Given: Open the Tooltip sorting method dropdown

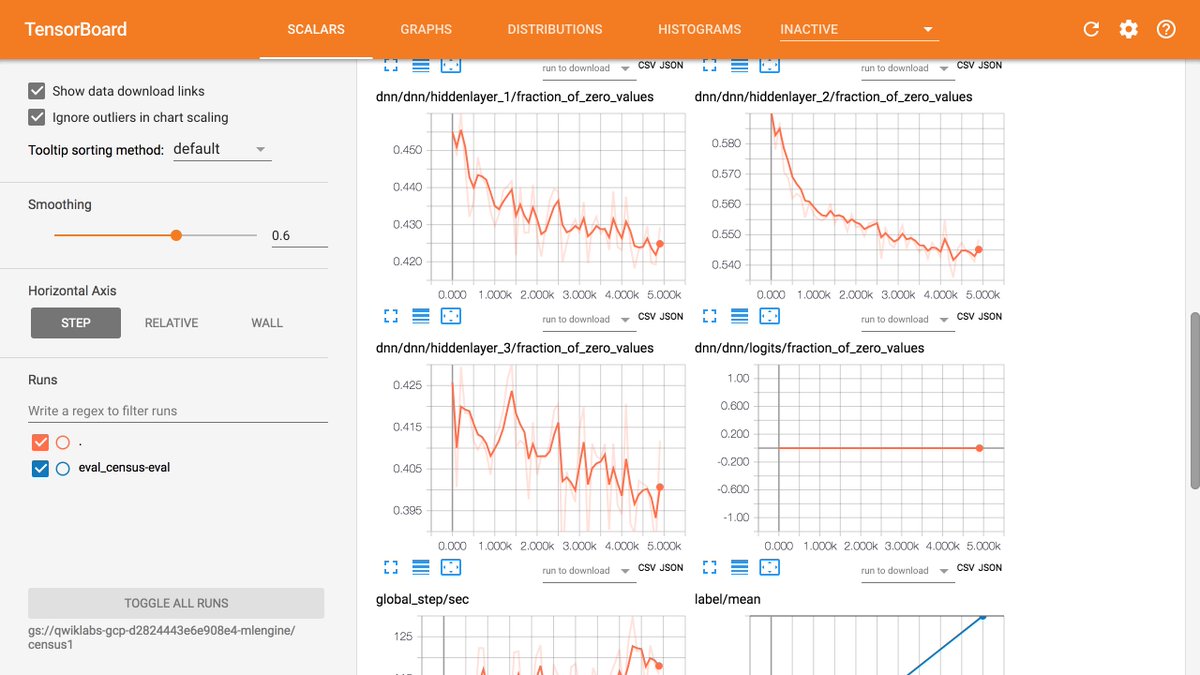Looking at the screenshot, I should point(220,149).
